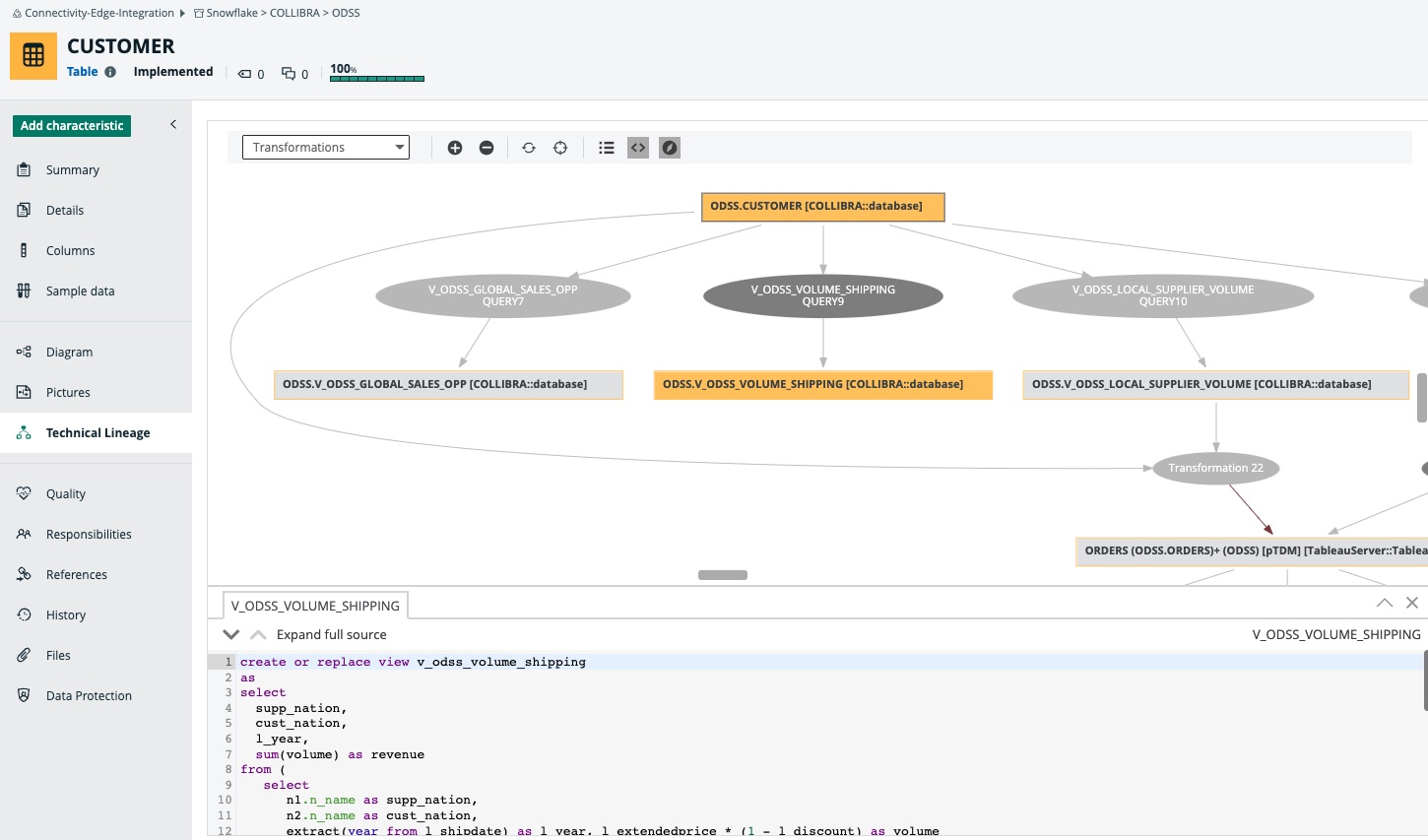This screenshot has width=1428, height=840.
Task: Click the tags count icon in header
Action: point(245,74)
